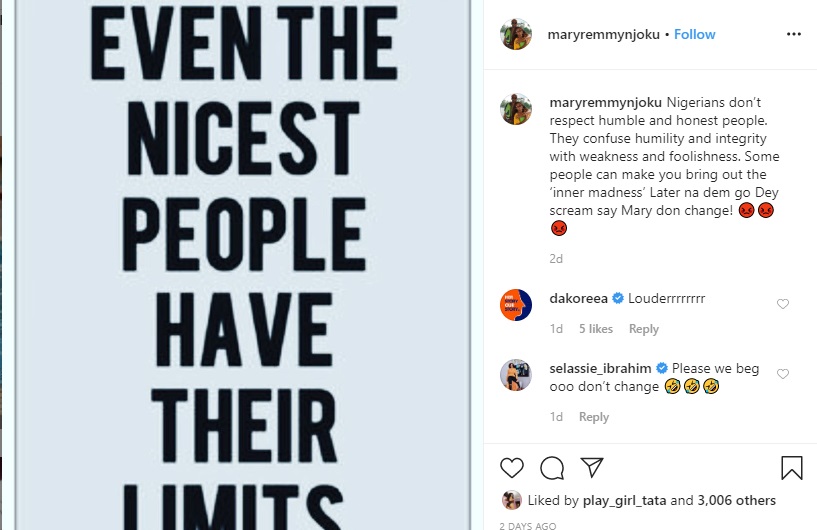
Task: Open caption author maryremmynjoku avatar
Action: (x=516, y=109)
